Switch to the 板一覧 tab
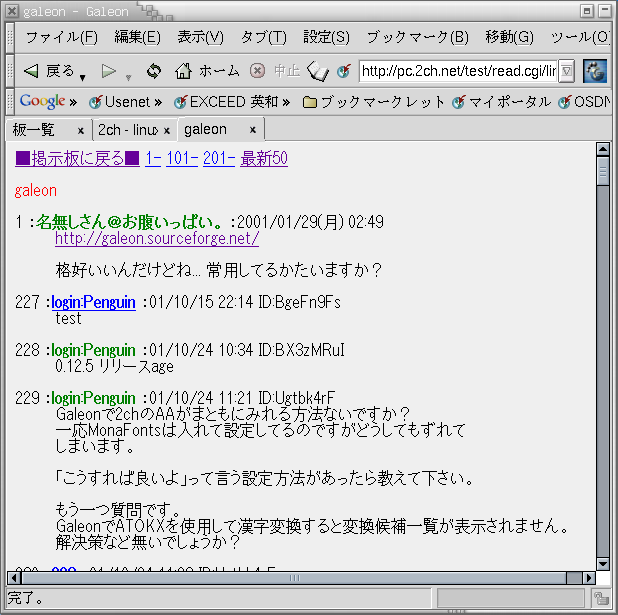Screen dimensions: 618x615 [34, 130]
